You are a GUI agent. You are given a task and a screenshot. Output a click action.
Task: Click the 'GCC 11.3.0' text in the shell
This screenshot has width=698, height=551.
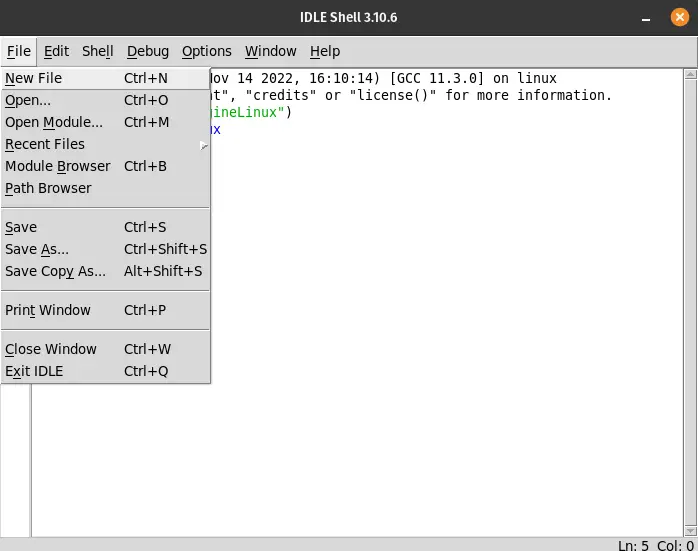[x=436, y=78]
